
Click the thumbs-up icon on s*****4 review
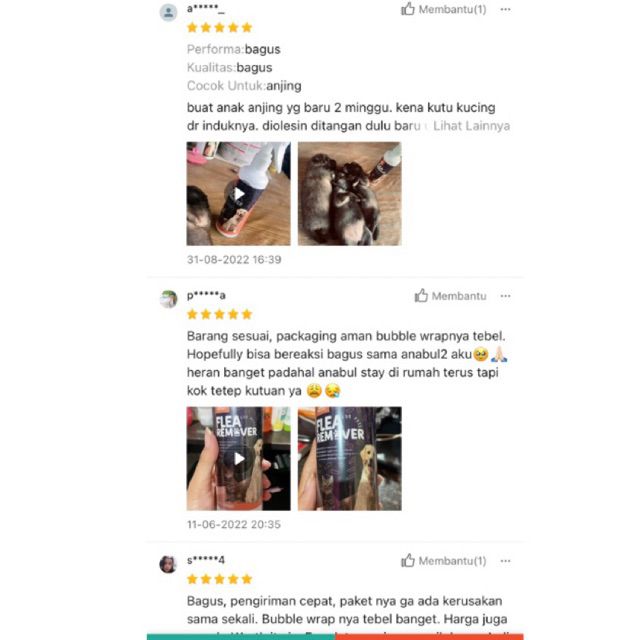(407, 560)
